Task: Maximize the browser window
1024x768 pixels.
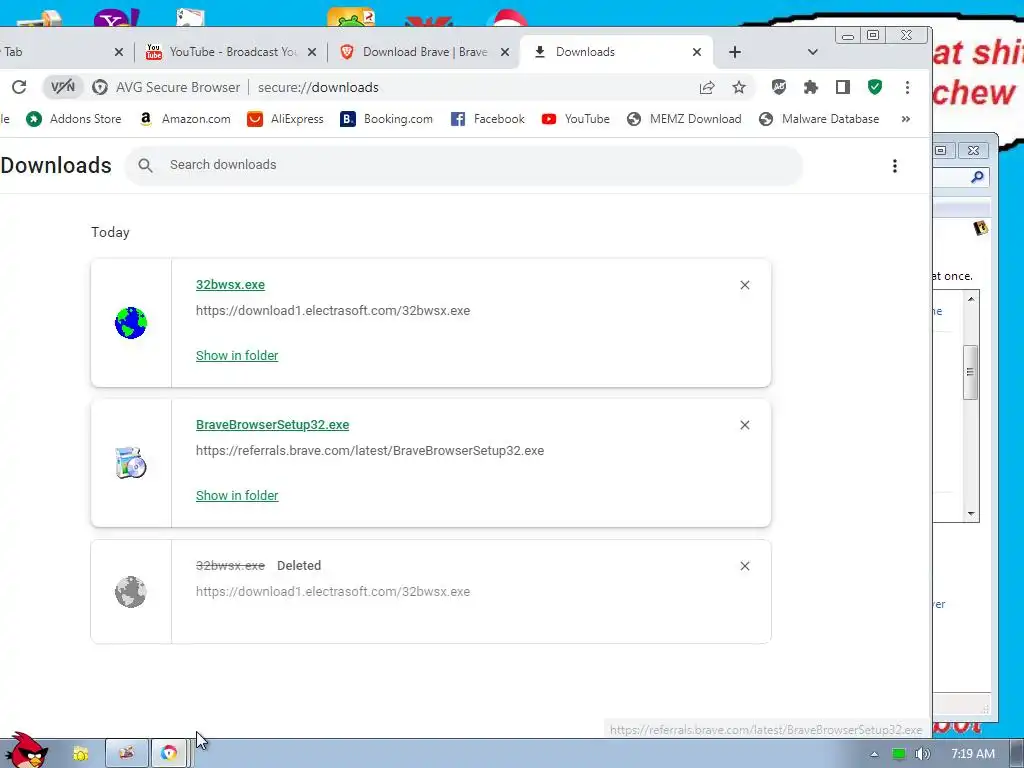Action: tap(873, 35)
